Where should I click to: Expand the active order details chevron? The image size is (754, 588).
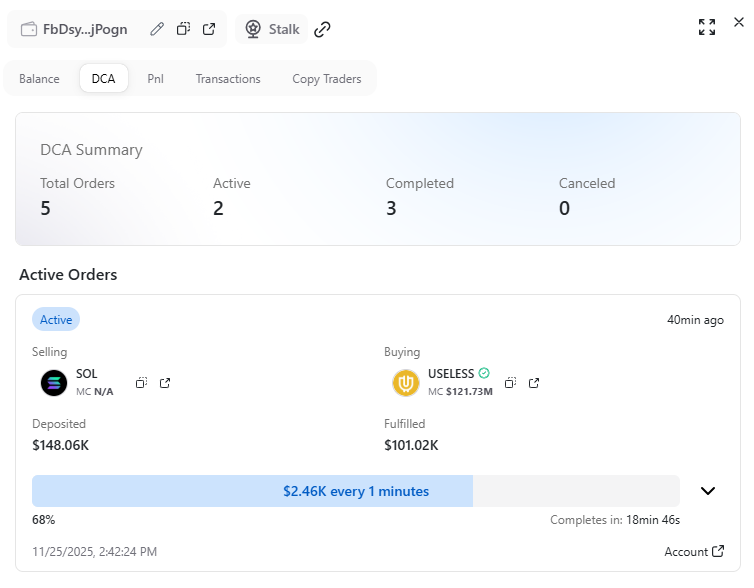(x=708, y=491)
